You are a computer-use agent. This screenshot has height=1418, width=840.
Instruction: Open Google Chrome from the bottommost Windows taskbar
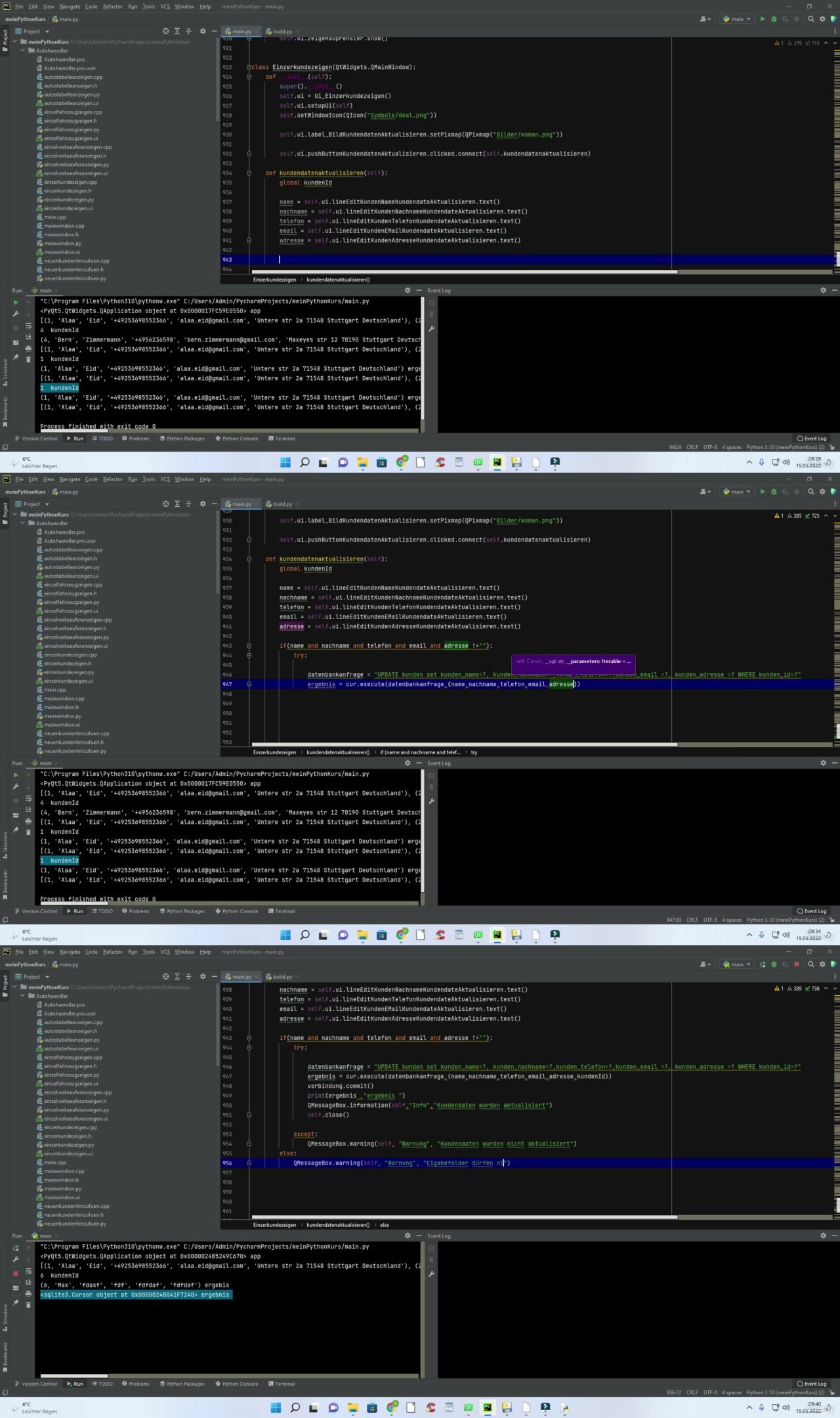(392, 1407)
